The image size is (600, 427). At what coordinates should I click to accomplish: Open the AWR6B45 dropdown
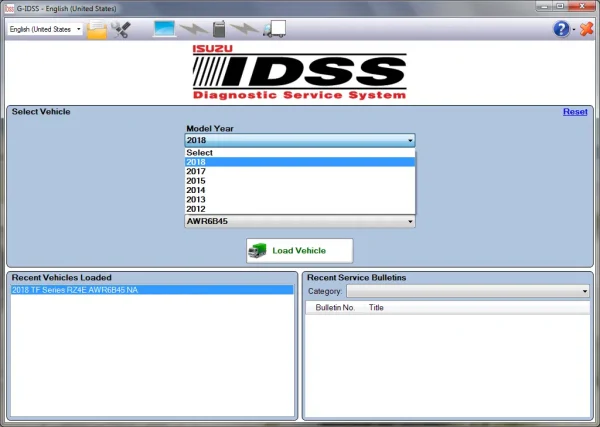[x=300, y=221]
